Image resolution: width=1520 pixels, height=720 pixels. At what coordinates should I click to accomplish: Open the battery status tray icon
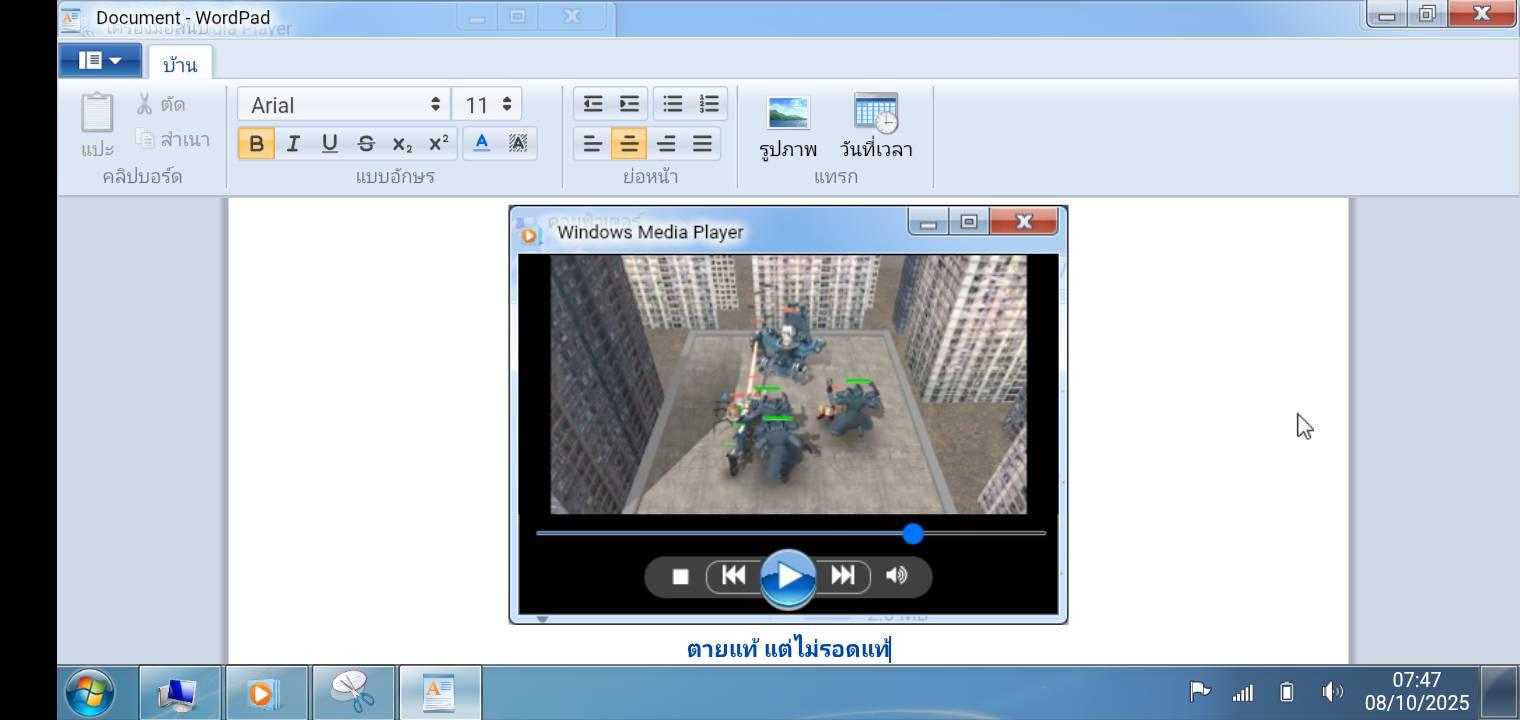coord(1287,692)
